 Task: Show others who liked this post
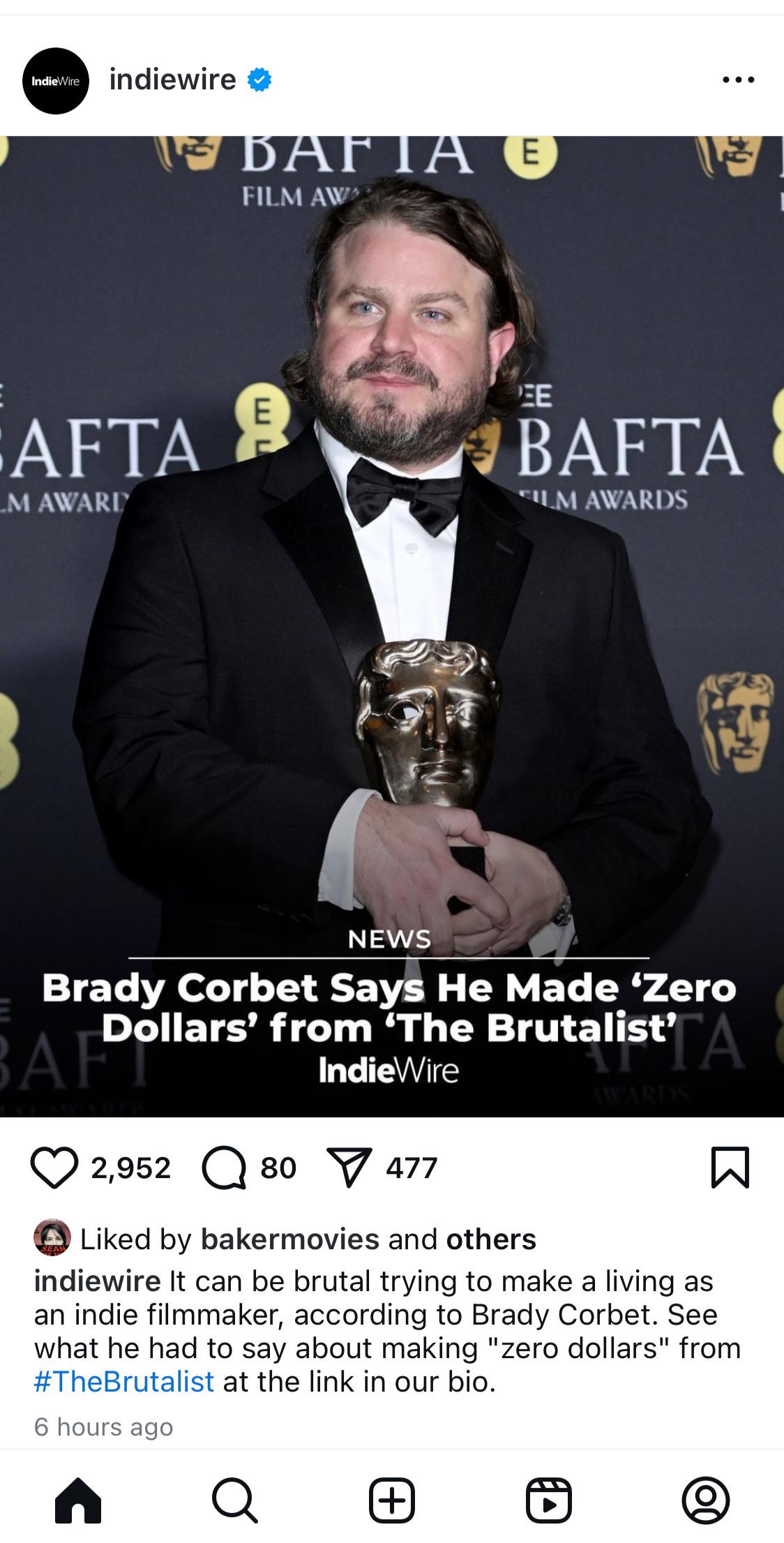point(491,1239)
